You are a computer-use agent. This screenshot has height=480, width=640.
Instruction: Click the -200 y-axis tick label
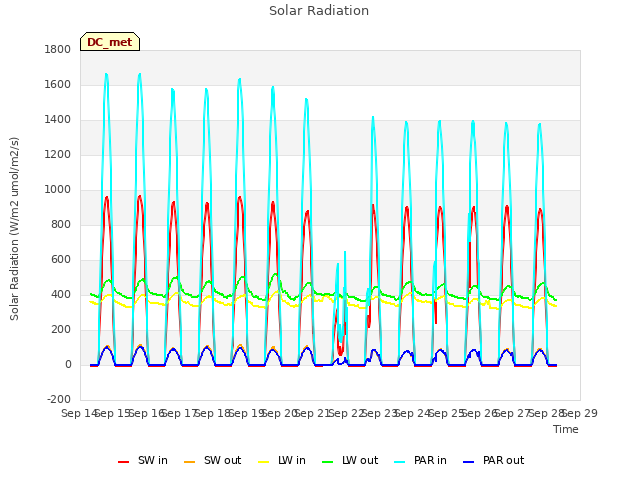(59, 400)
